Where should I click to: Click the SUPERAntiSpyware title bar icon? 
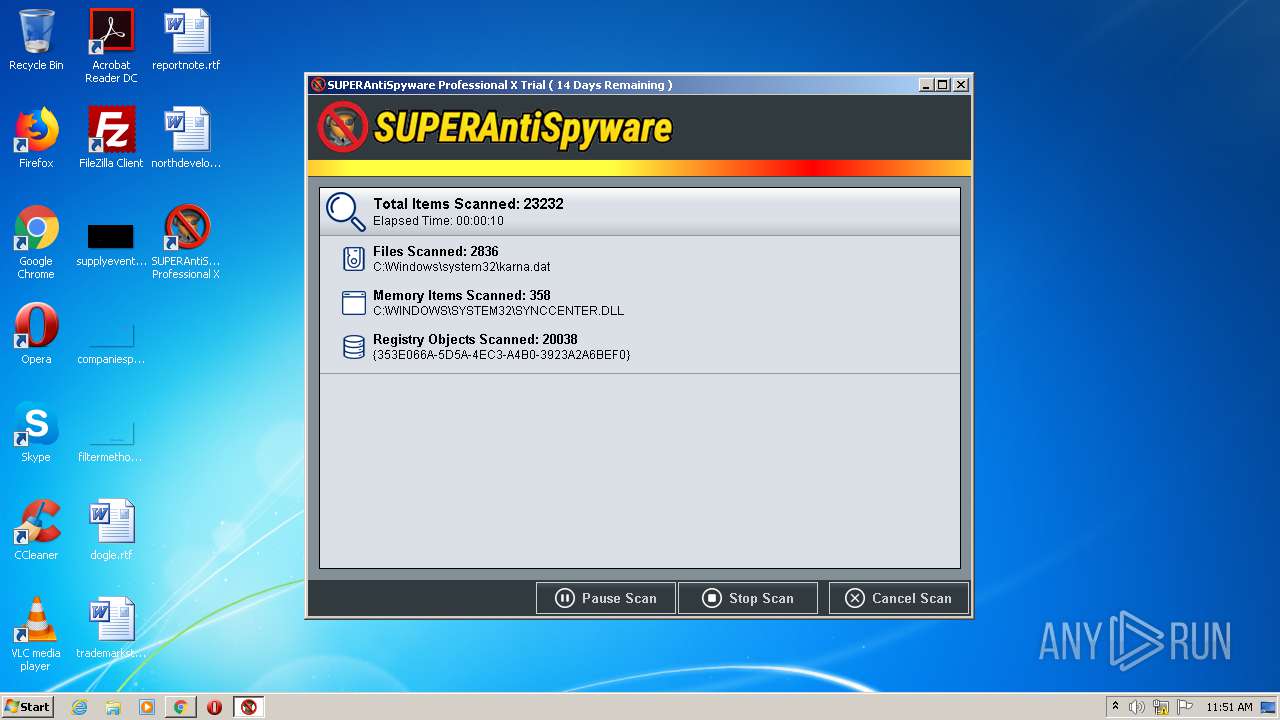coord(318,85)
